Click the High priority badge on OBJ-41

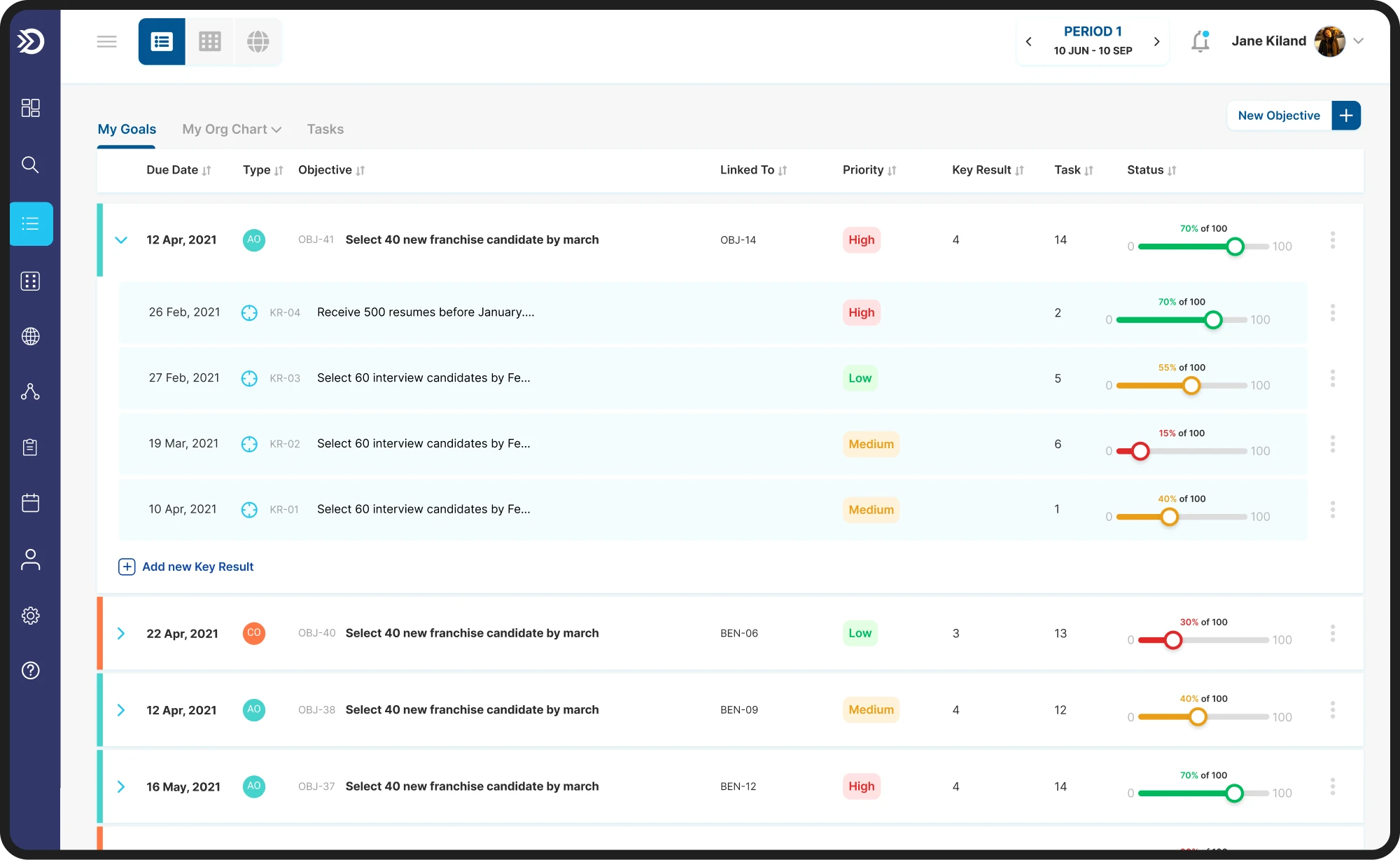coord(861,240)
